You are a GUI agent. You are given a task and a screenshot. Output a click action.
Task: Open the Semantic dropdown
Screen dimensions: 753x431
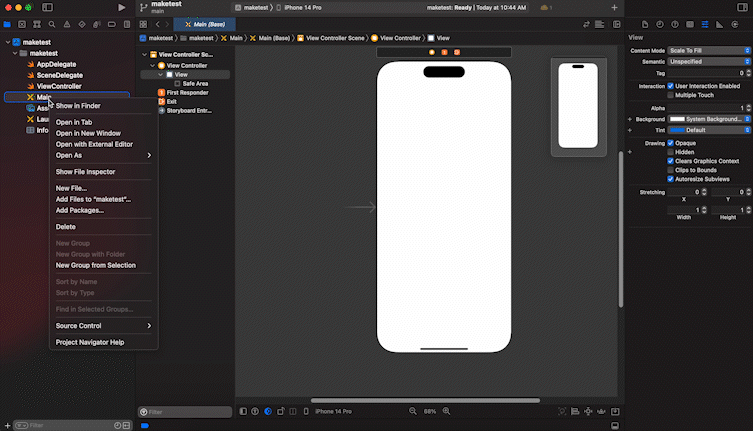point(709,61)
